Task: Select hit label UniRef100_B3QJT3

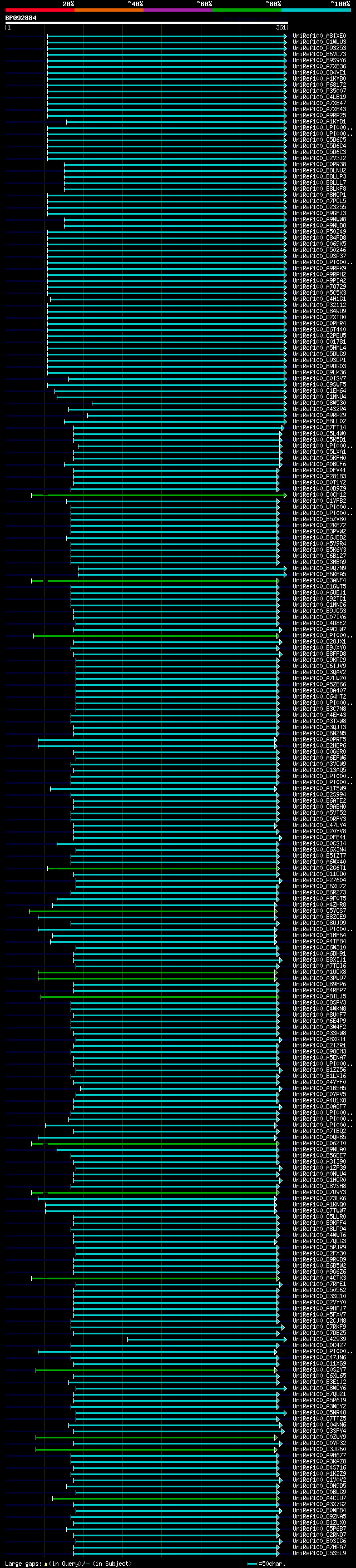Action: click(319, 728)
